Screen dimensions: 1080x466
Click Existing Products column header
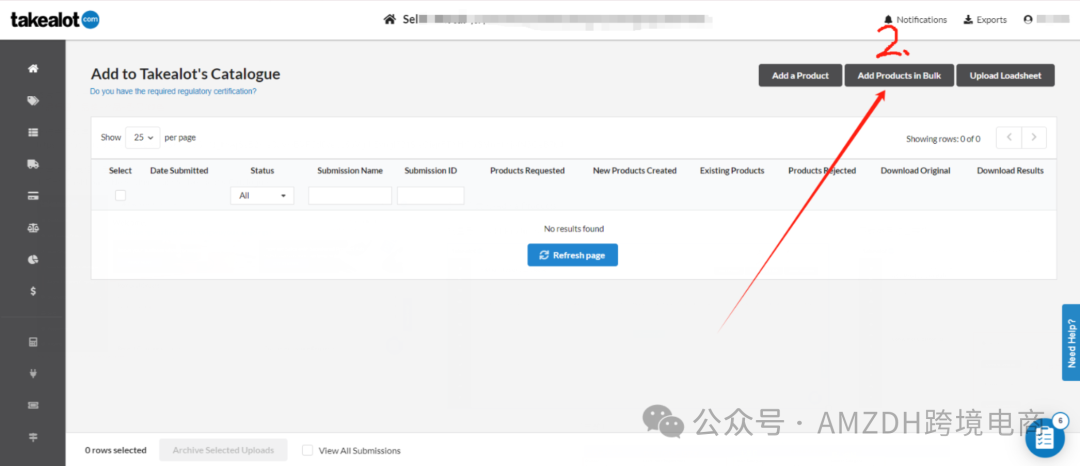click(732, 171)
